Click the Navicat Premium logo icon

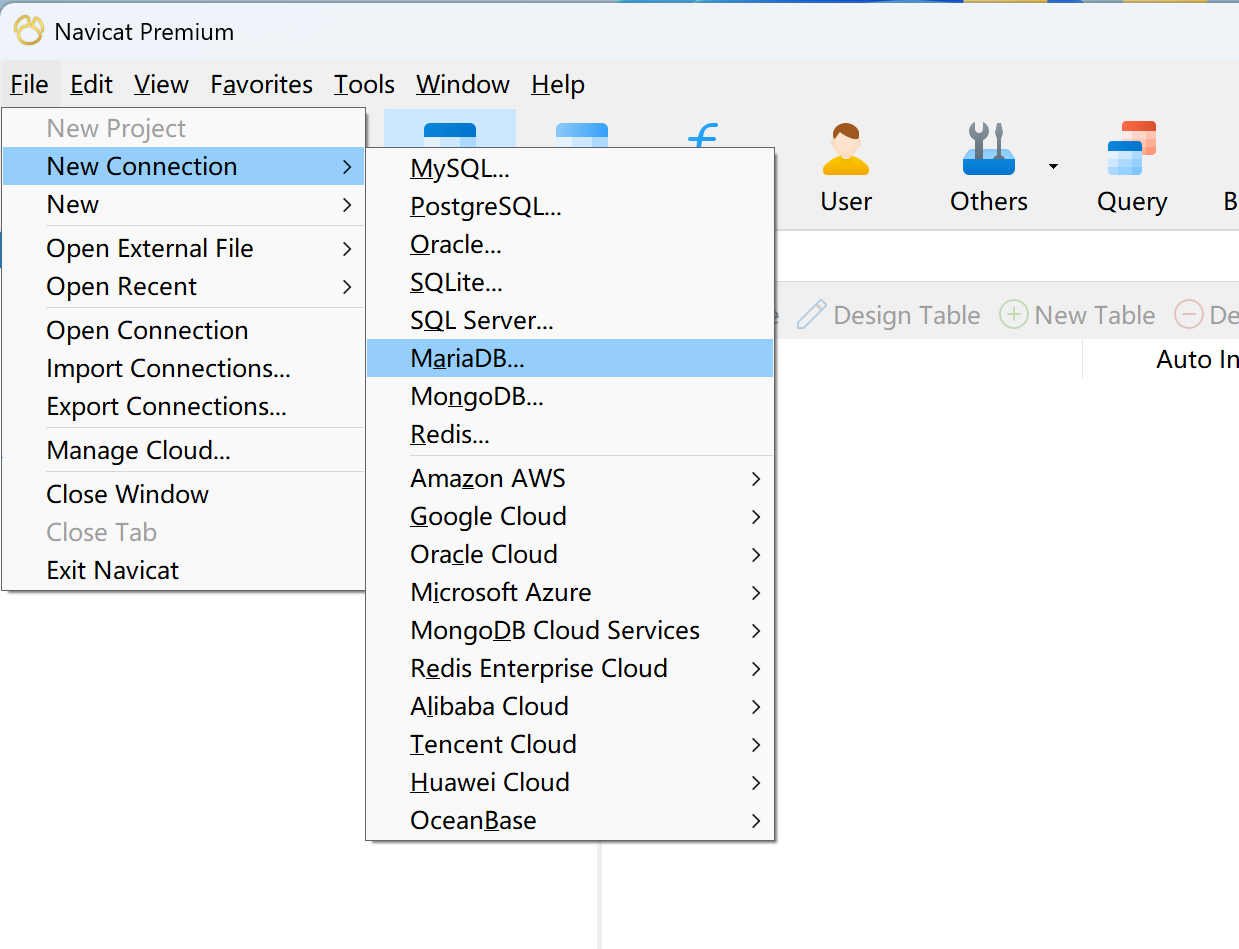click(x=28, y=31)
